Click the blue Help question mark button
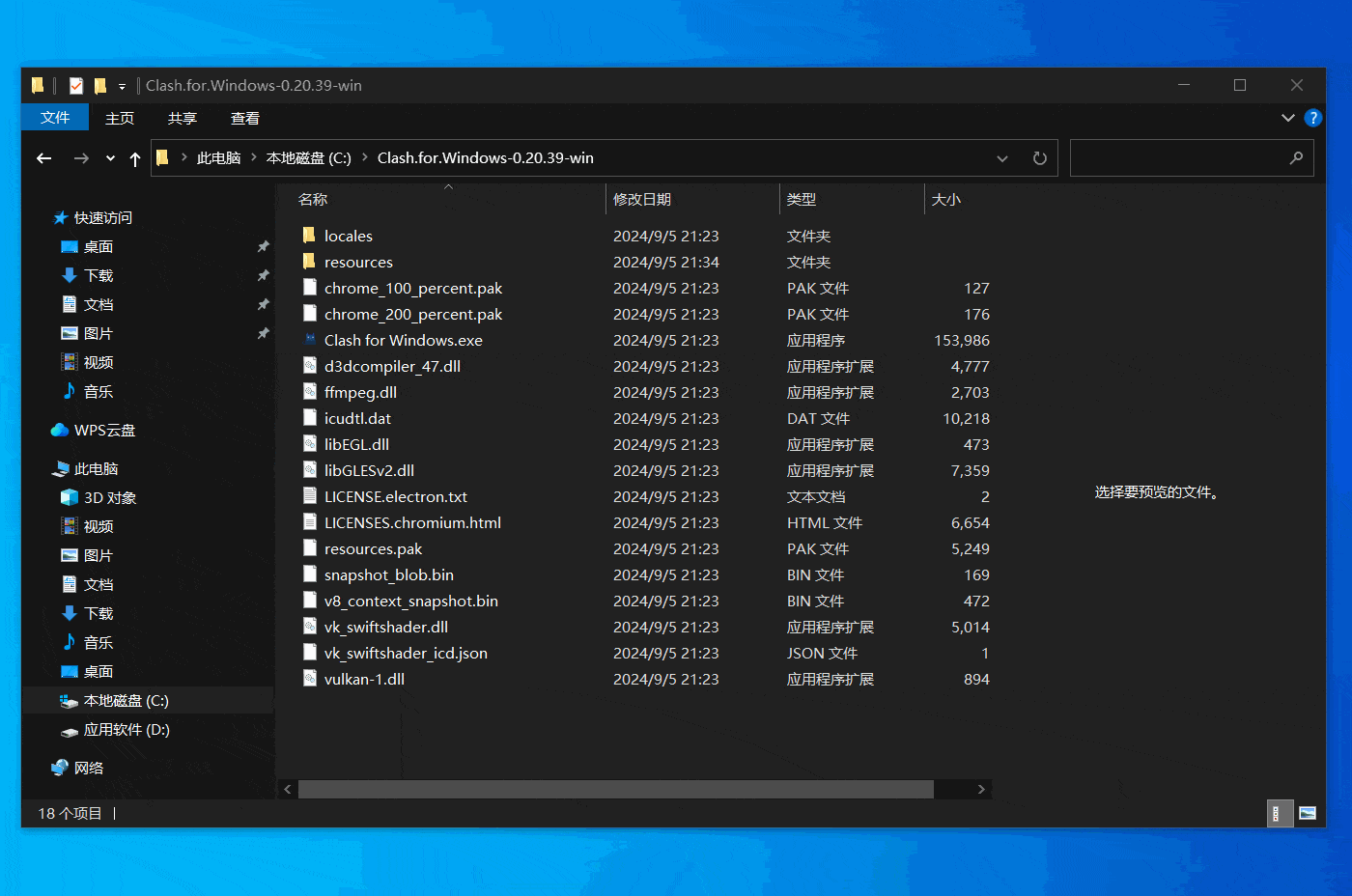Screen dimensions: 1352x896 tap(1312, 118)
